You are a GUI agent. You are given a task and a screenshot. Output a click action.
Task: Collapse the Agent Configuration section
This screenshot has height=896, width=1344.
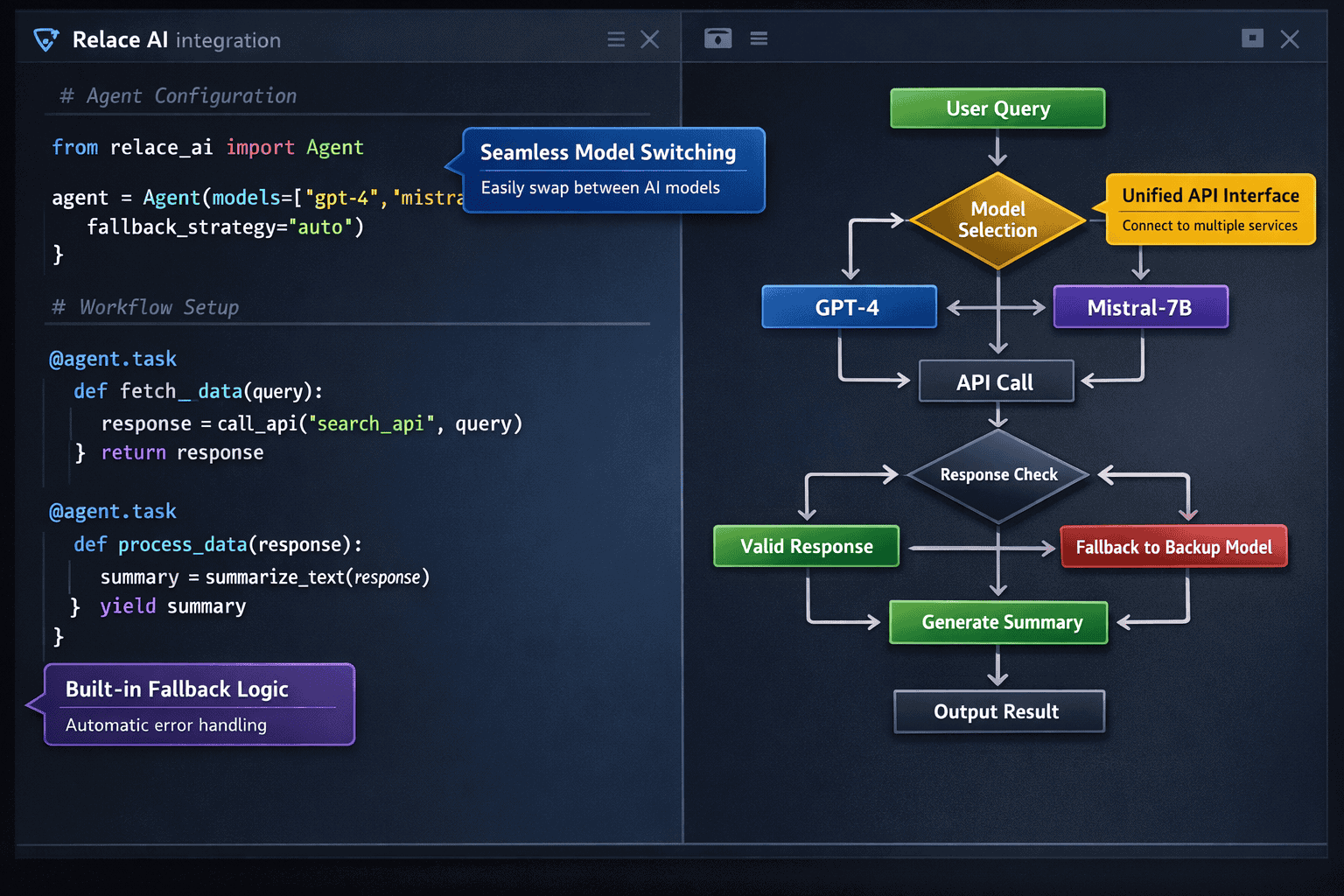point(175,96)
